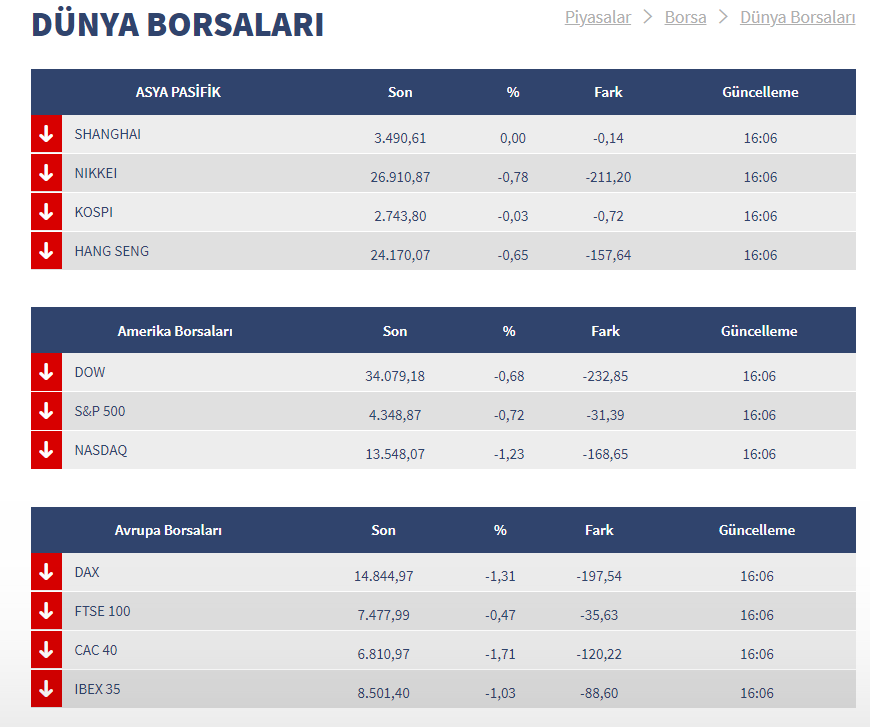Click the Amerika Borsaları table header
Screen dimensions: 870x727
(x=175, y=331)
